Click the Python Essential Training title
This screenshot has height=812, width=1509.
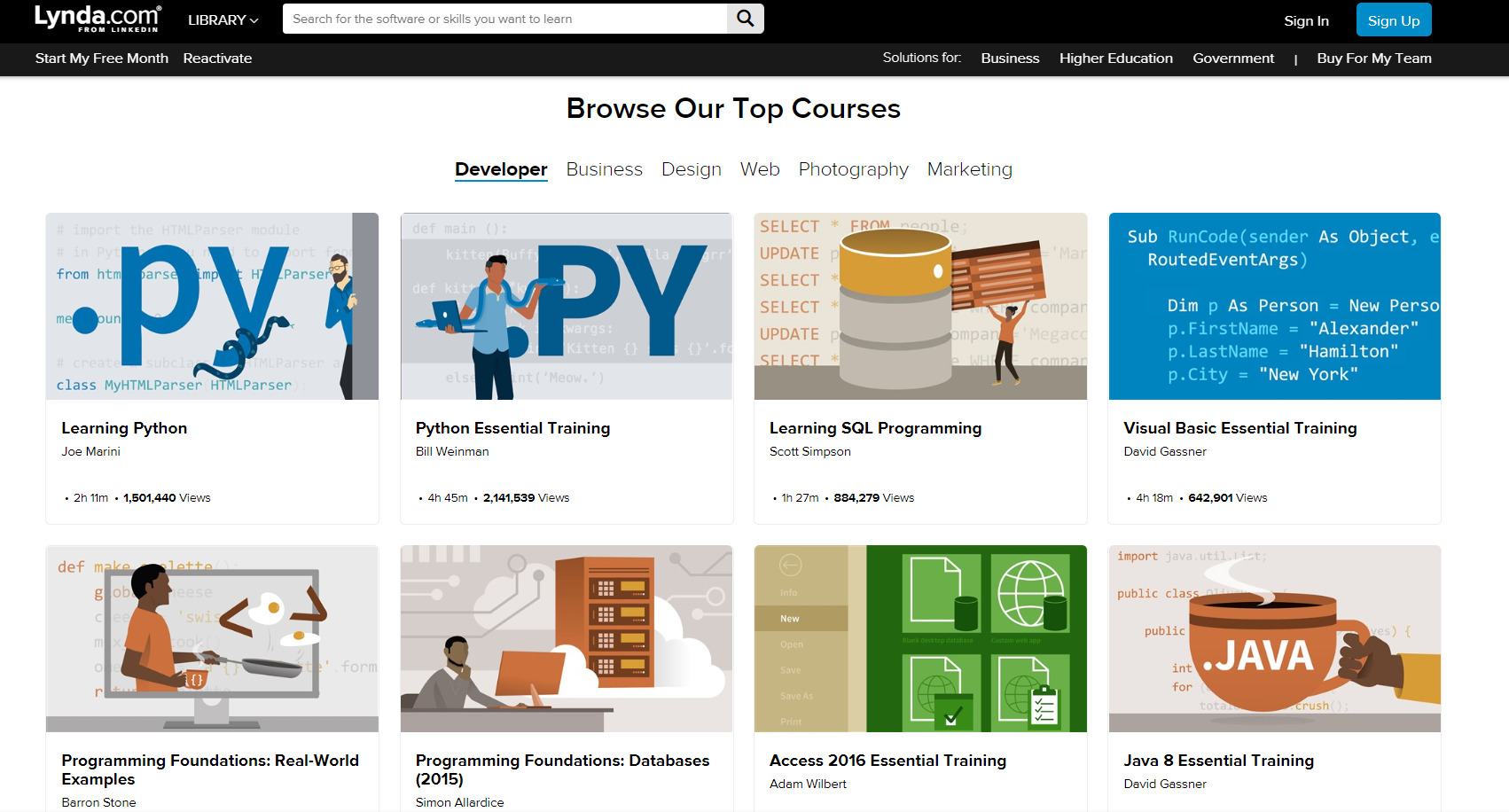[x=512, y=428]
